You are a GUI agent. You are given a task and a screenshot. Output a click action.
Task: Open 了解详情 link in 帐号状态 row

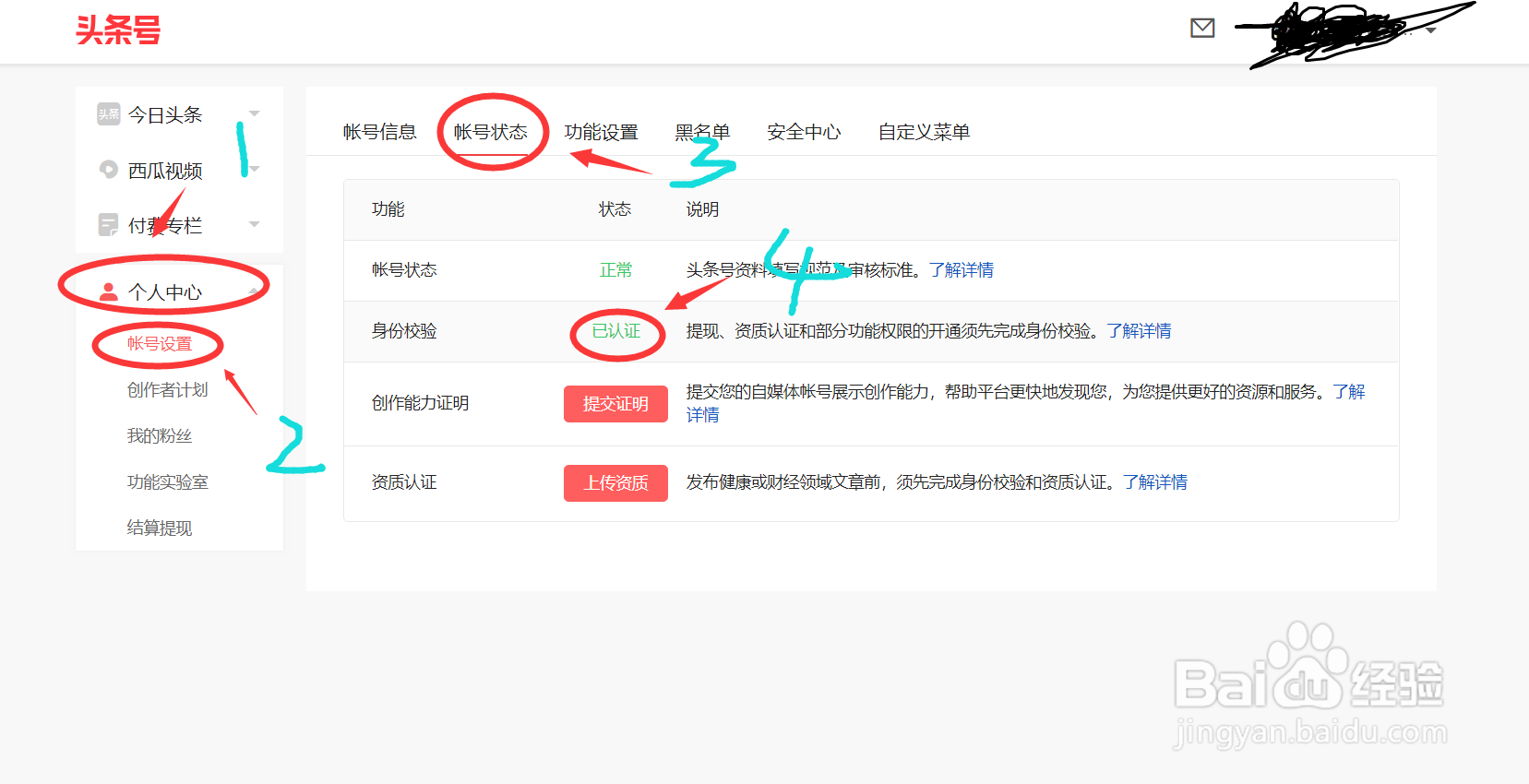pyautogui.click(x=962, y=270)
